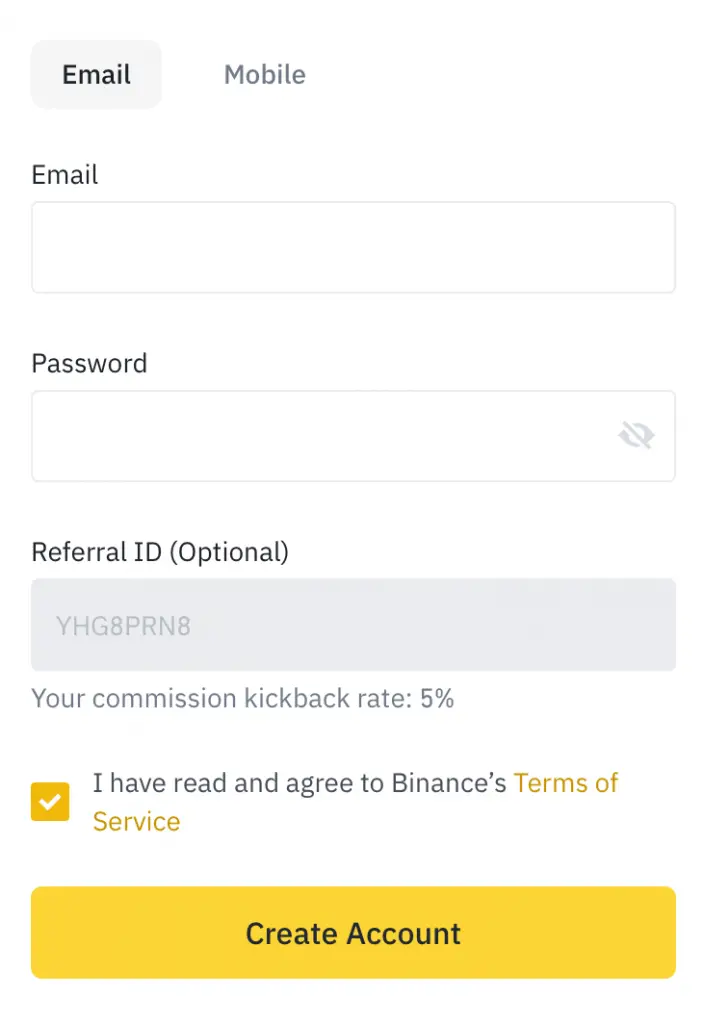Click the 5% kickback rate value
The height and width of the screenshot is (1024, 704).
437,698
